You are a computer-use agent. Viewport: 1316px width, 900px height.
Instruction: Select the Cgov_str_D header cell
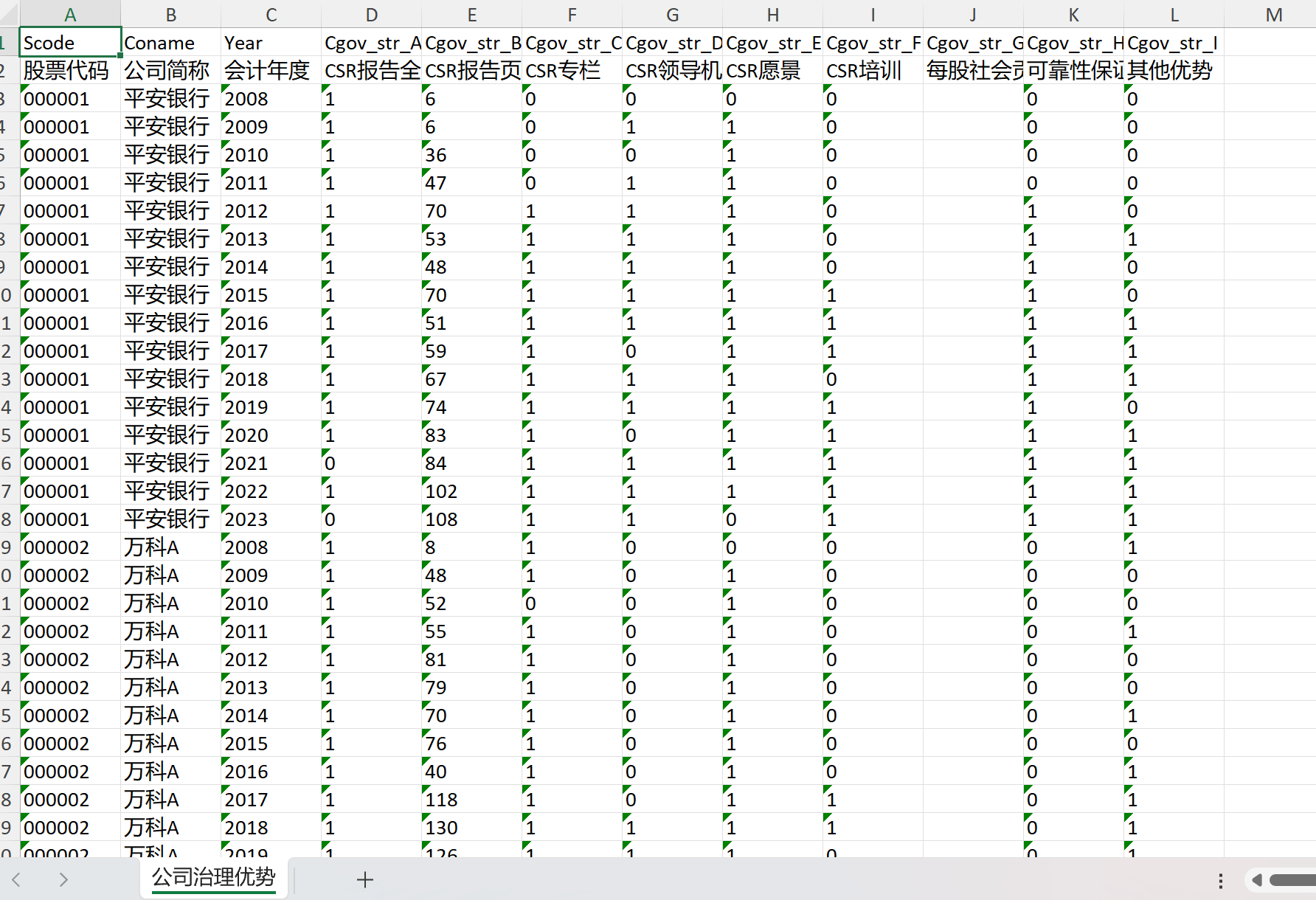[x=672, y=42]
